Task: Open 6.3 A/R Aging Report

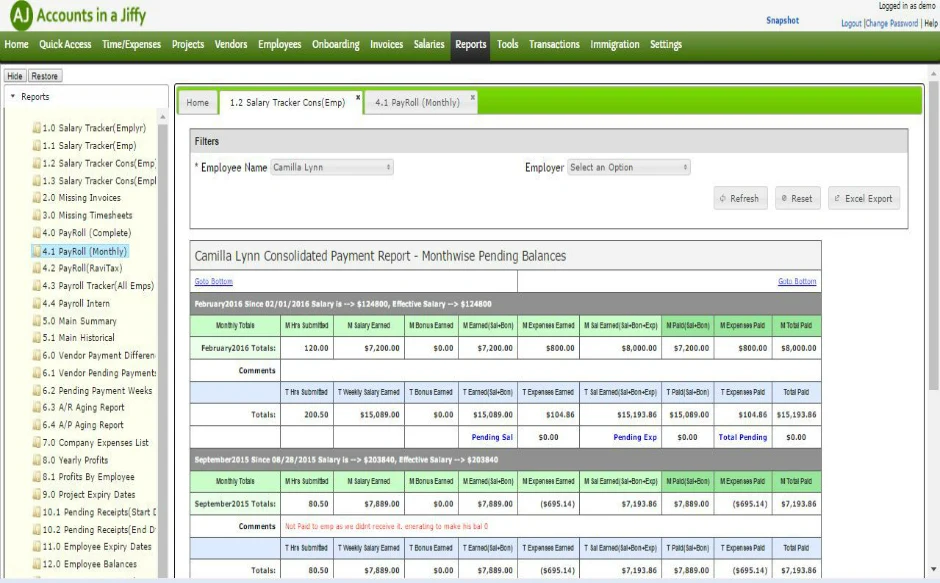Action: 83,407
